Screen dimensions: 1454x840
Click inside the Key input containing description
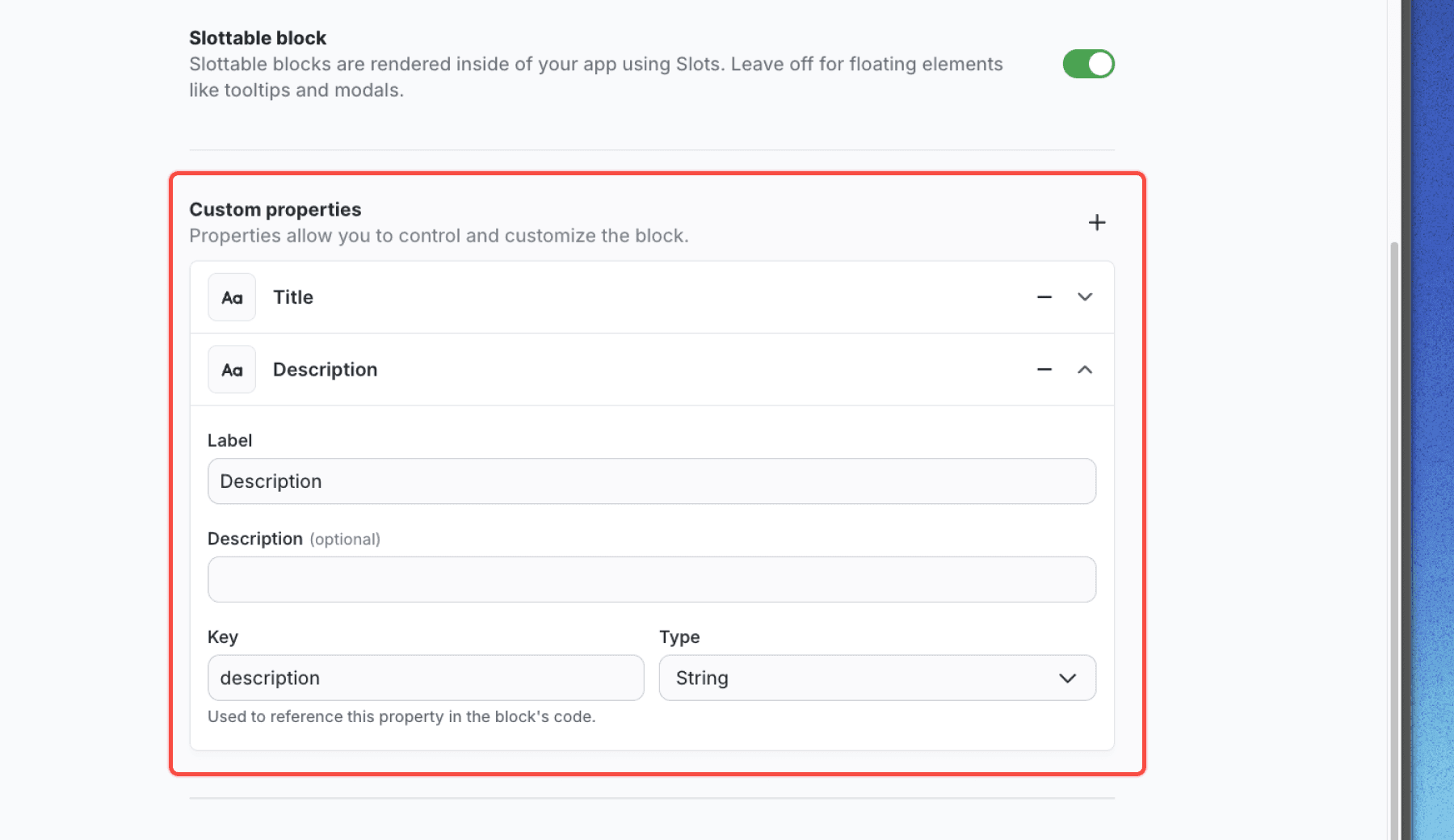coord(426,678)
